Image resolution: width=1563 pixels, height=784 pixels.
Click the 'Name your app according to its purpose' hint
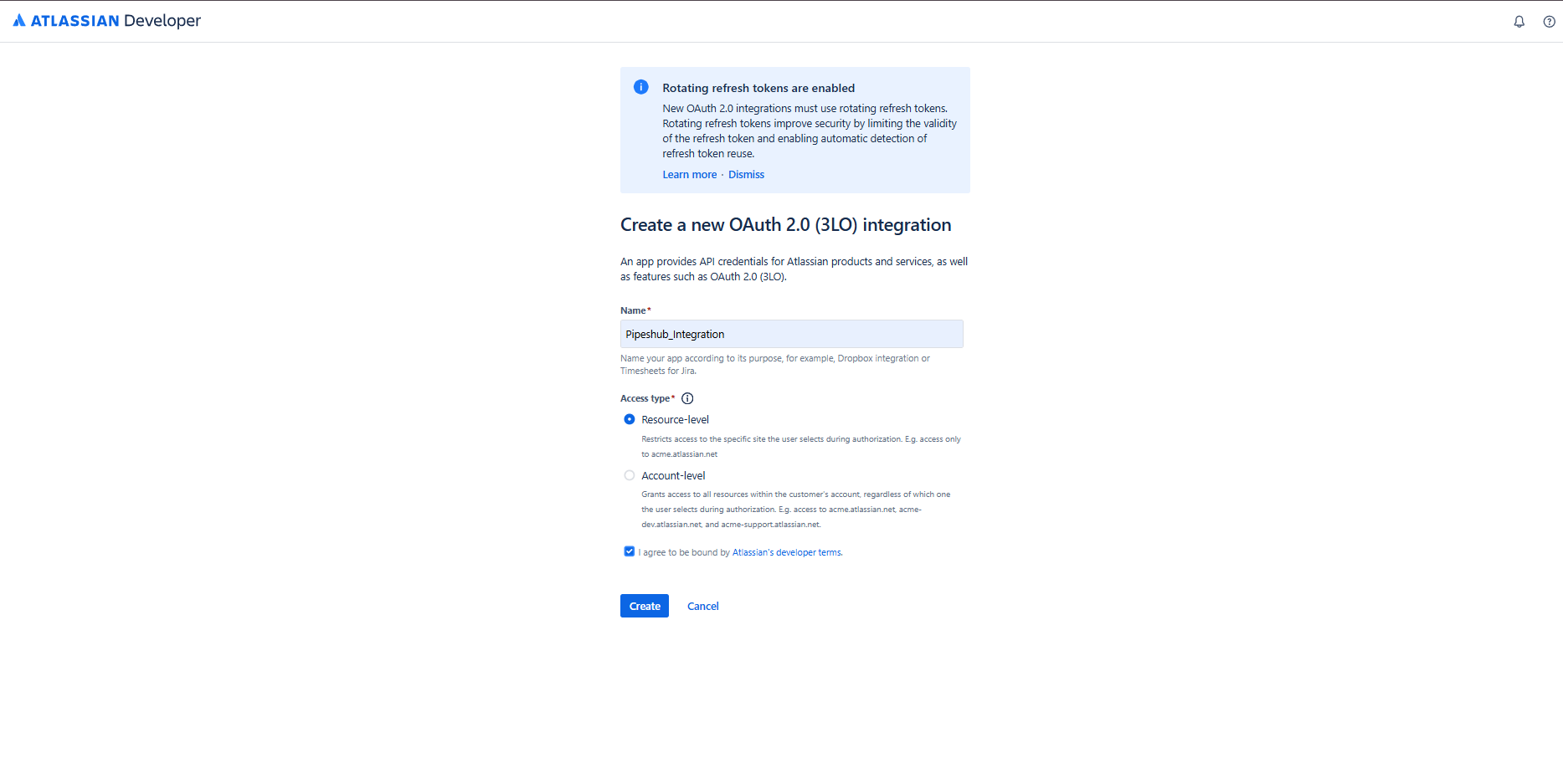point(775,365)
